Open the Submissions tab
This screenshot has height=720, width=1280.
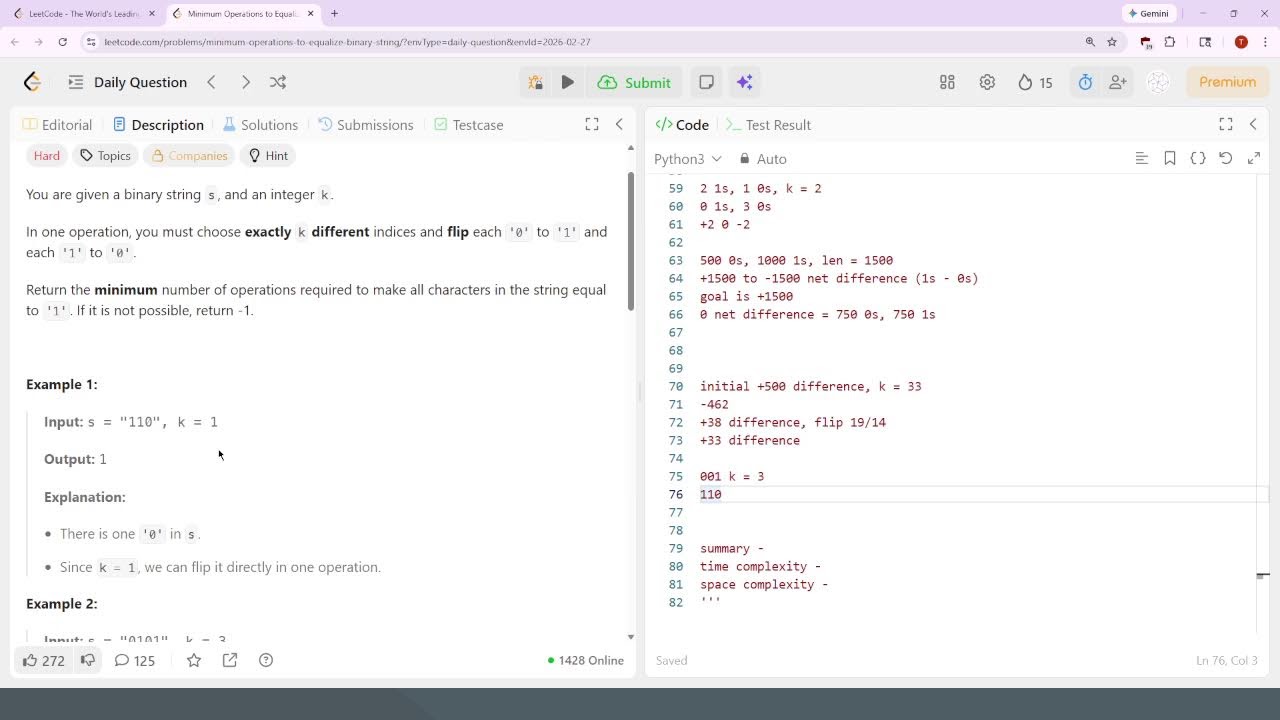(366, 125)
